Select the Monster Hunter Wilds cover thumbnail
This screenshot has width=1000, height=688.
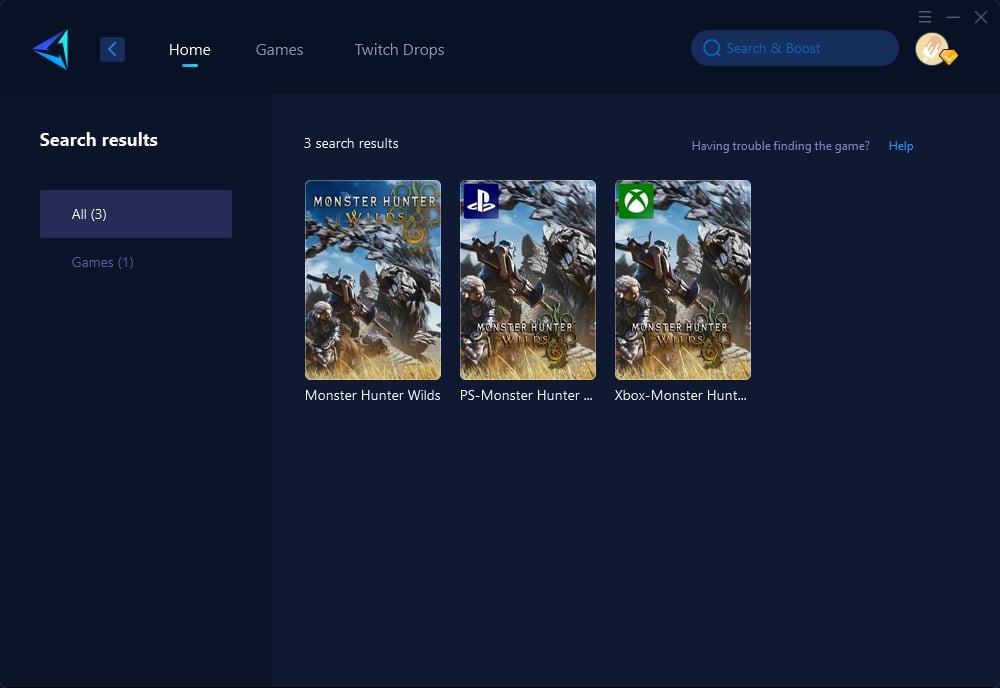coord(373,280)
